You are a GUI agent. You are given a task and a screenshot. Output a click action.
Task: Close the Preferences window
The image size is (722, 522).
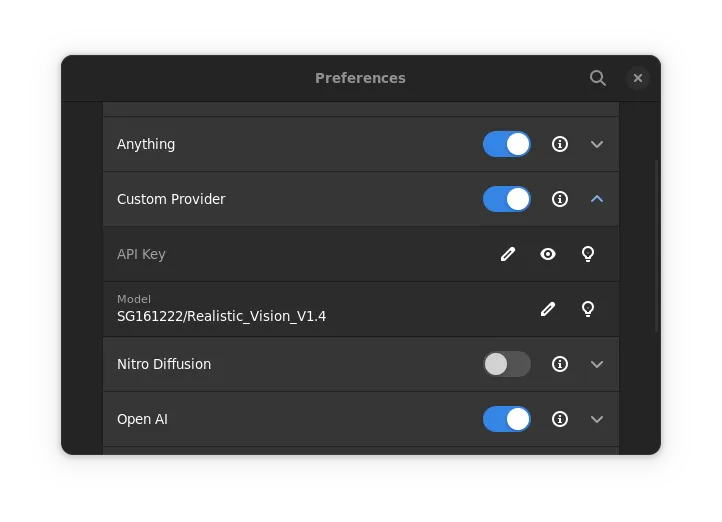click(638, 78)
